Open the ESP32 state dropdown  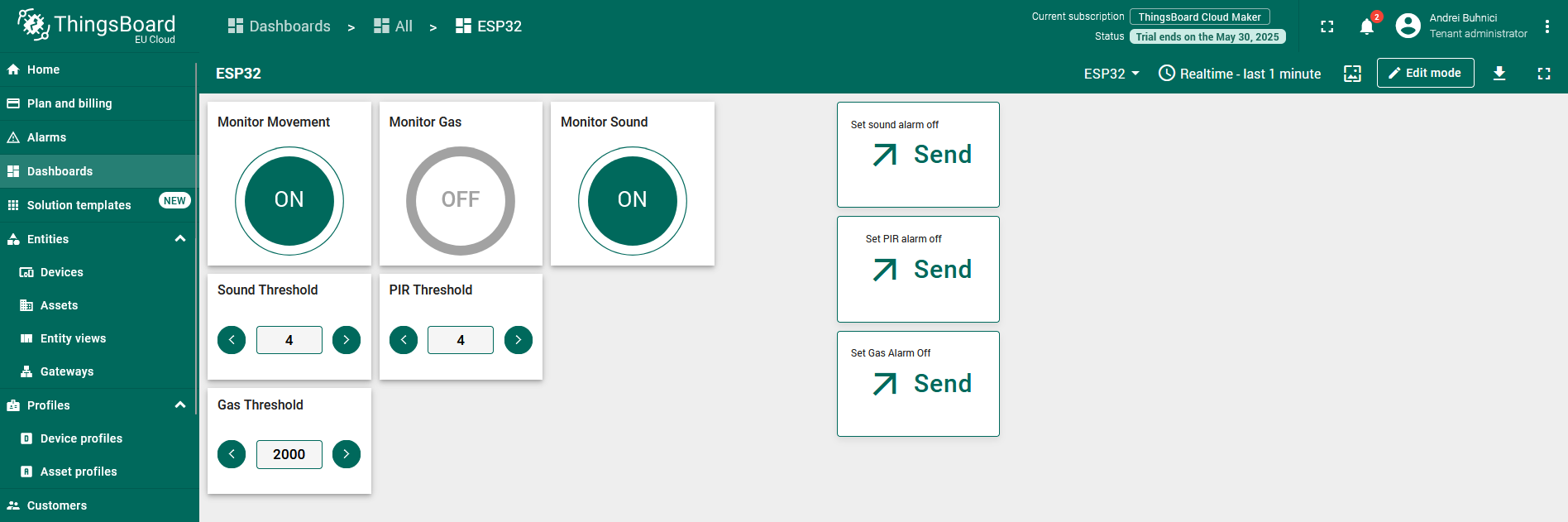coord(1111,74)
